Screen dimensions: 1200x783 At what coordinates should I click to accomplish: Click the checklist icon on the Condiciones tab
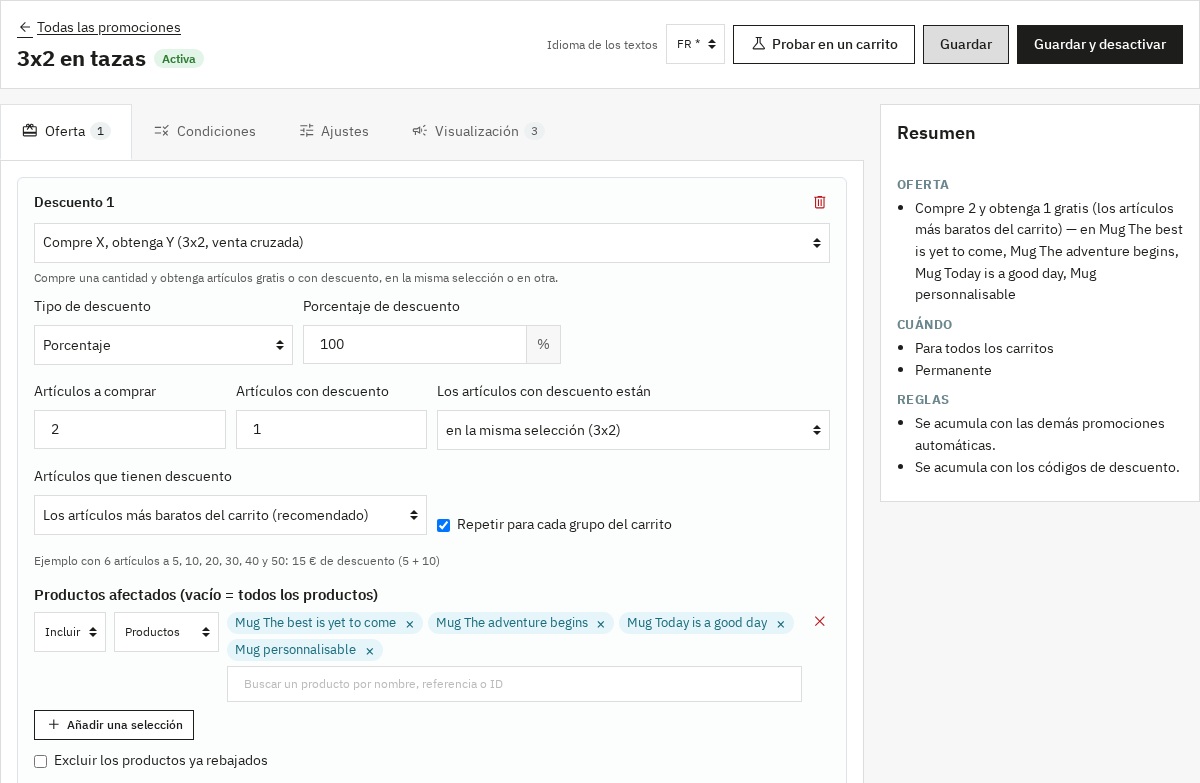pyautogui.click(x=162, y=131)
